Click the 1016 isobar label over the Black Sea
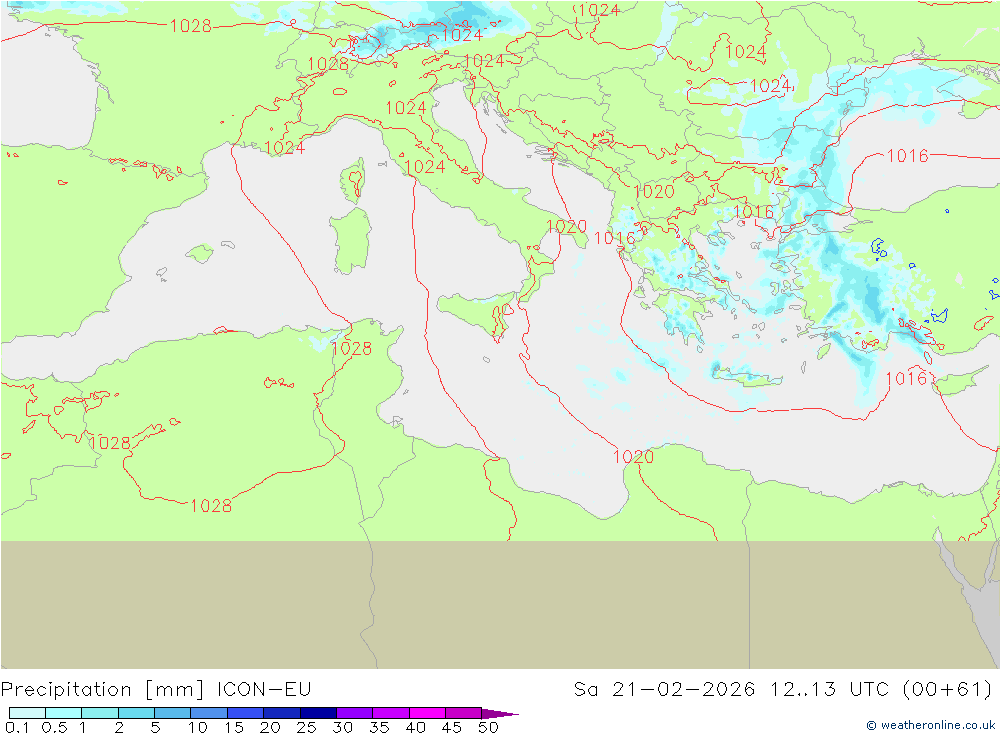 tap(908, 156)
